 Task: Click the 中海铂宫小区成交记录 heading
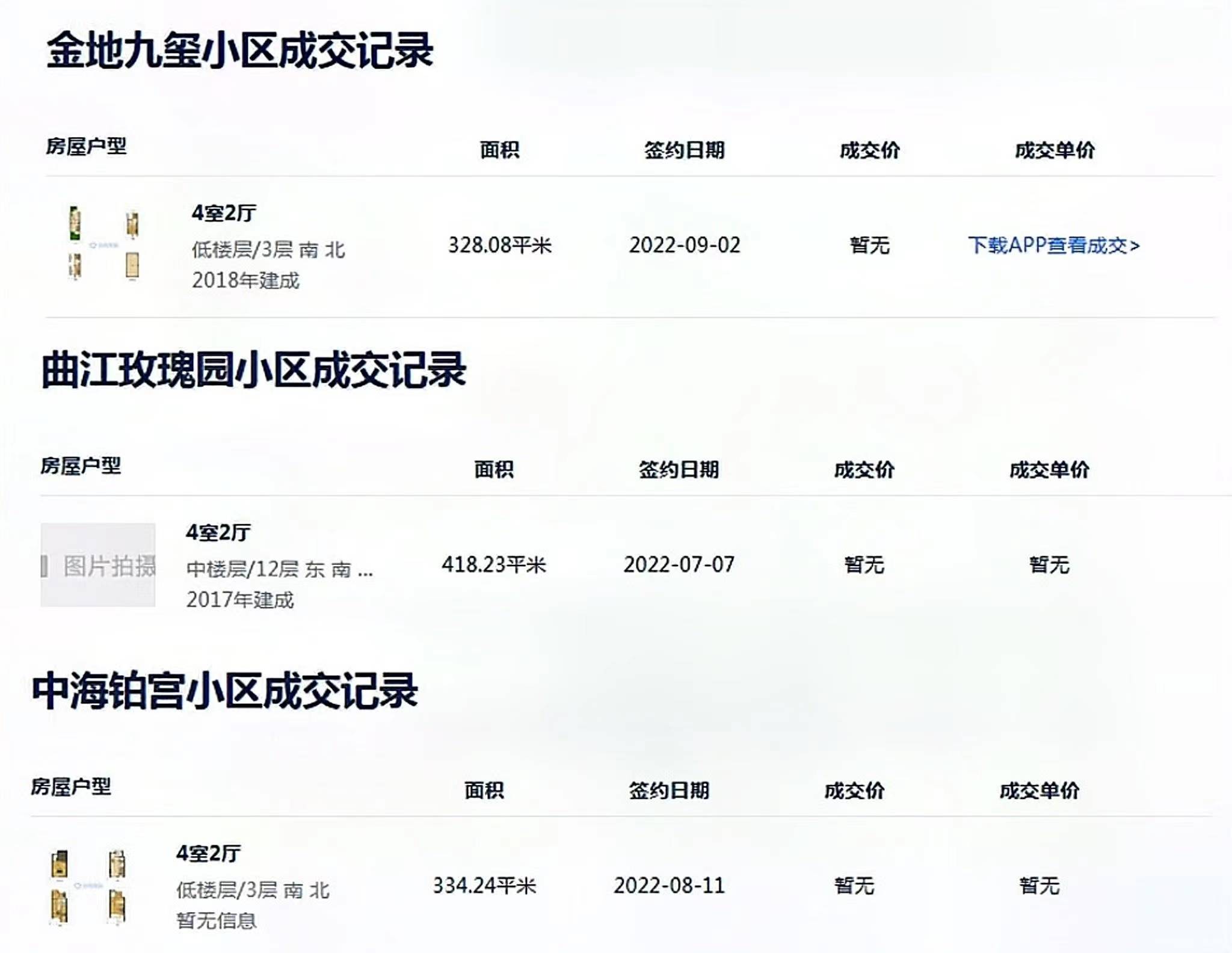225,691
